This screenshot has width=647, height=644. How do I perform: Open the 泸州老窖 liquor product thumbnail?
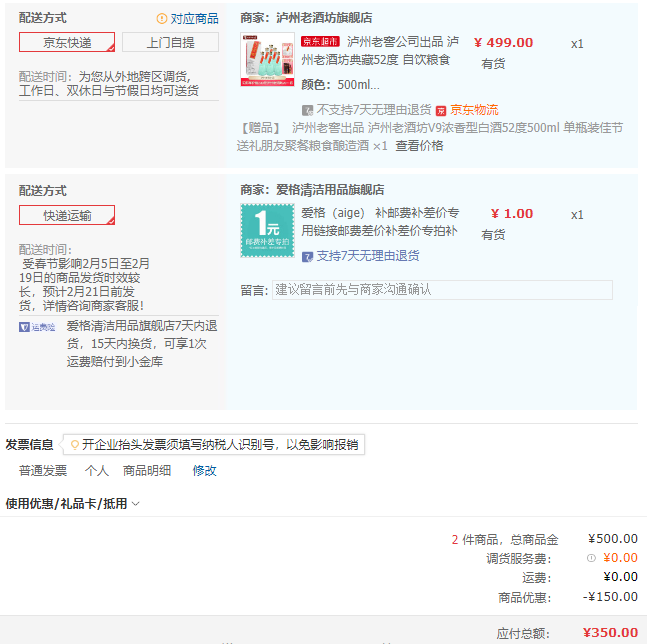pyautogui.click(x=267, y=60)
